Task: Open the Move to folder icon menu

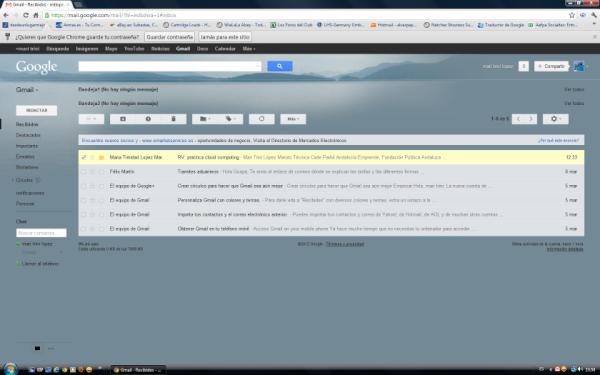Action: coord(205,119)
